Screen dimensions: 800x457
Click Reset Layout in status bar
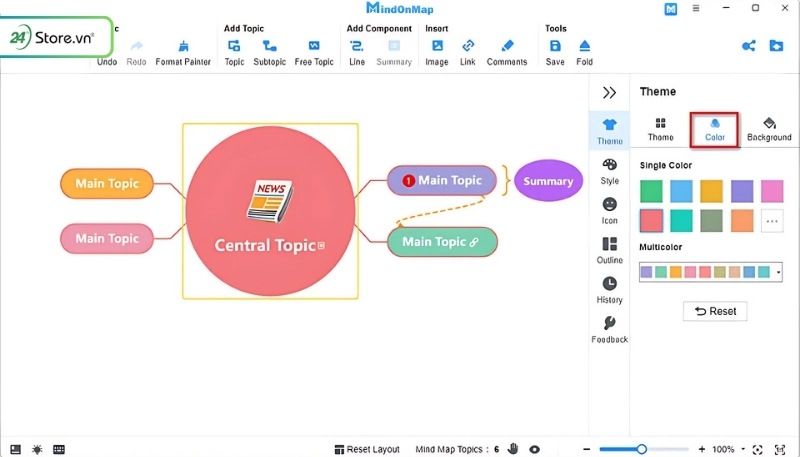point(367,449)
